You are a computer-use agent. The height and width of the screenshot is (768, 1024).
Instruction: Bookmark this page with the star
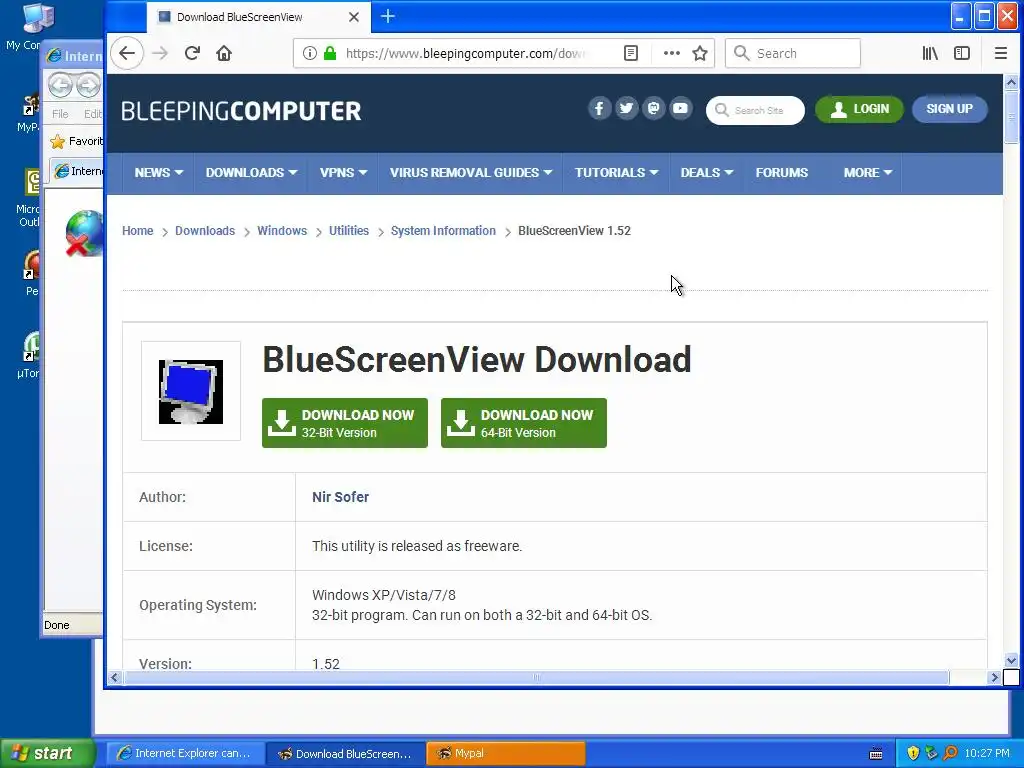pos(700,53)
